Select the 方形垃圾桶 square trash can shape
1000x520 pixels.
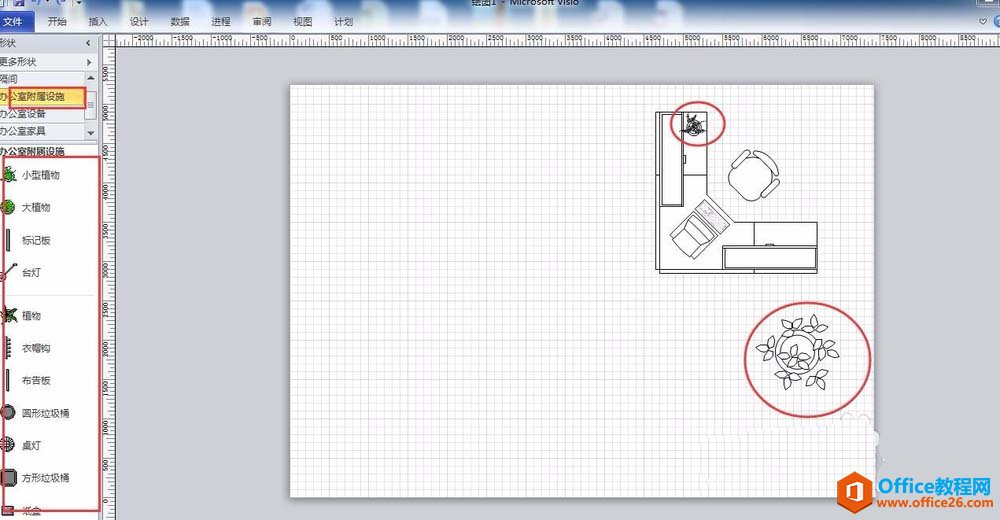click(x=35, y=477)
